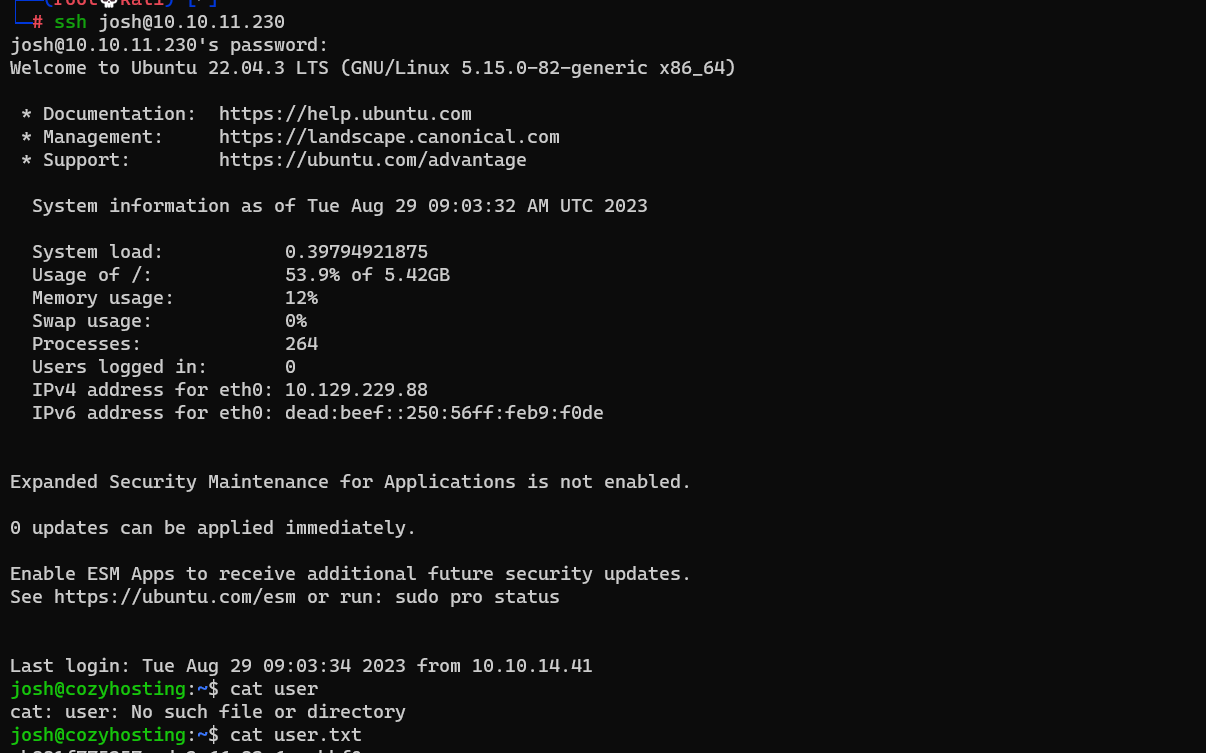
Task: Click the josh@cozyhosting prompt text
Action: click(97, 688)
